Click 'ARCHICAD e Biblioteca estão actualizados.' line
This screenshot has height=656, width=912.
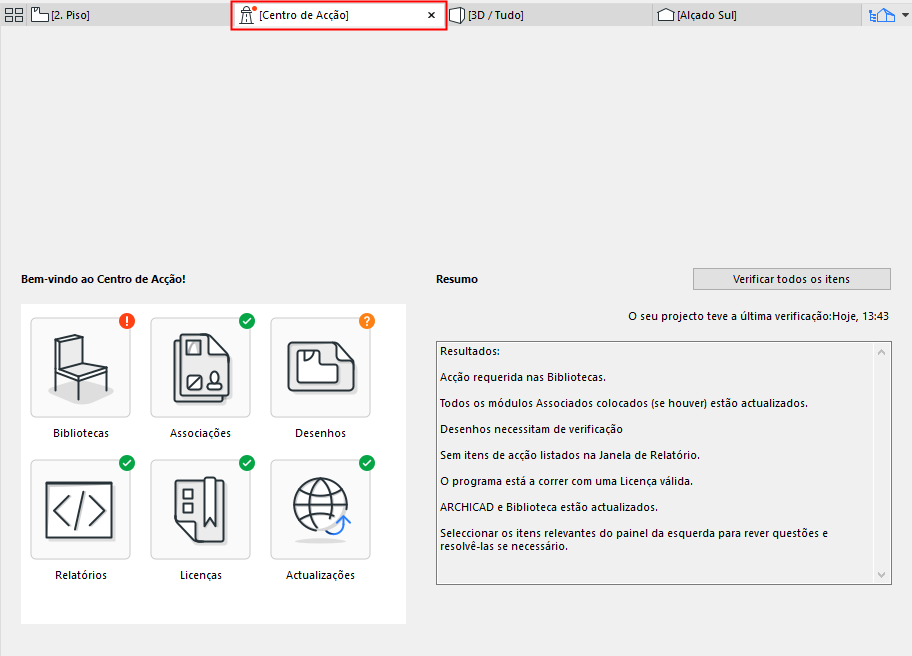point(548,507)
